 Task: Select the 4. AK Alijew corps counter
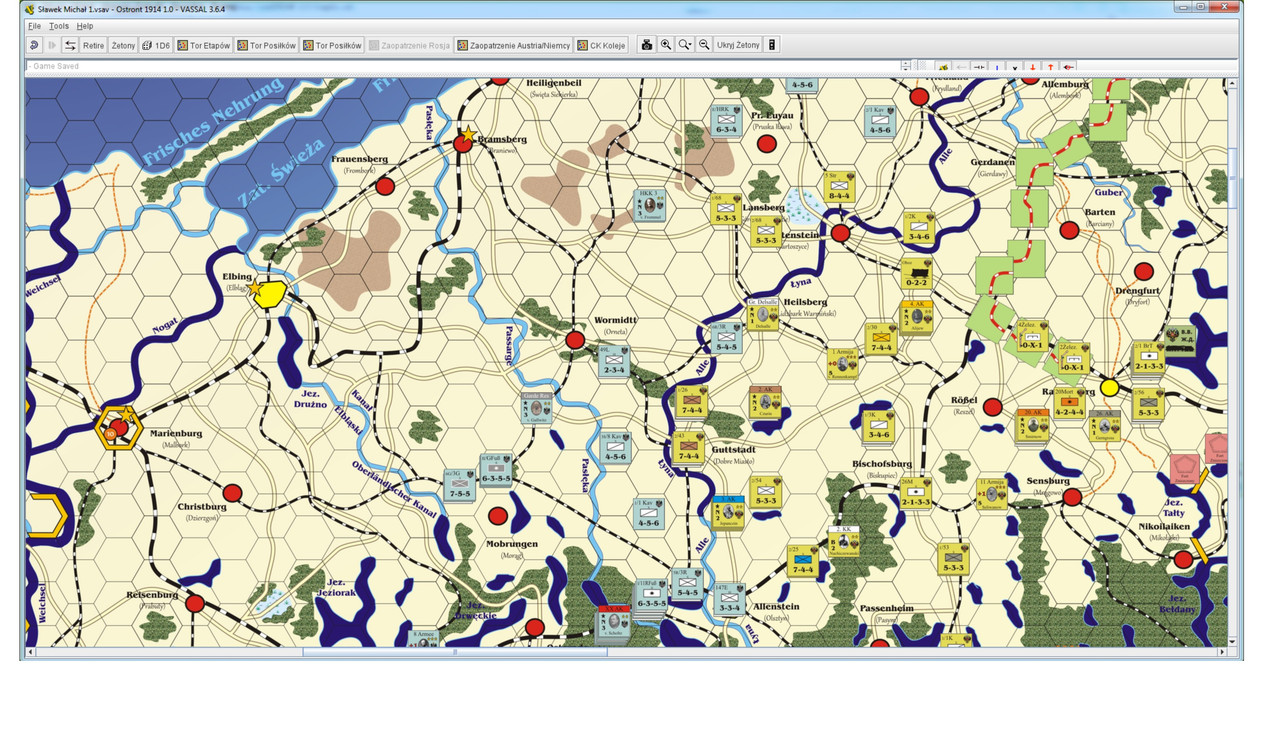[917, 316]
